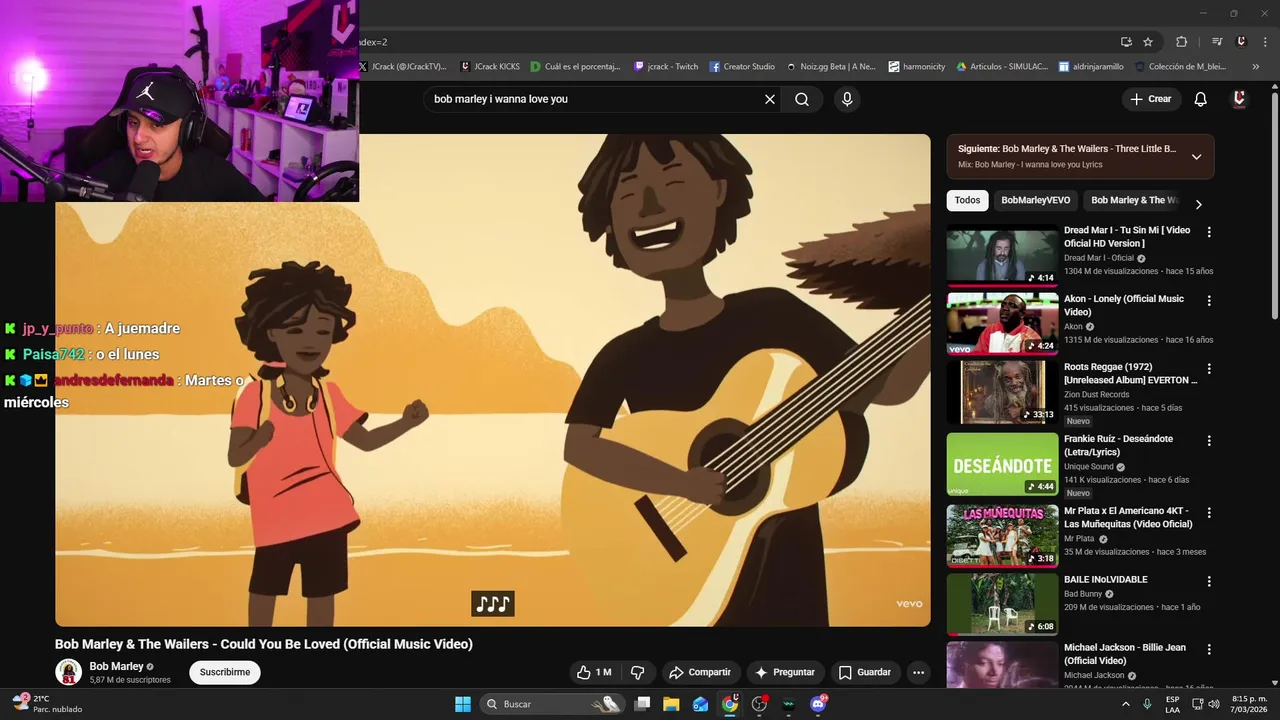1280x720 pixels.
Task: Open Akon Lonely video thumbnail
Action: pos(1002,323)
